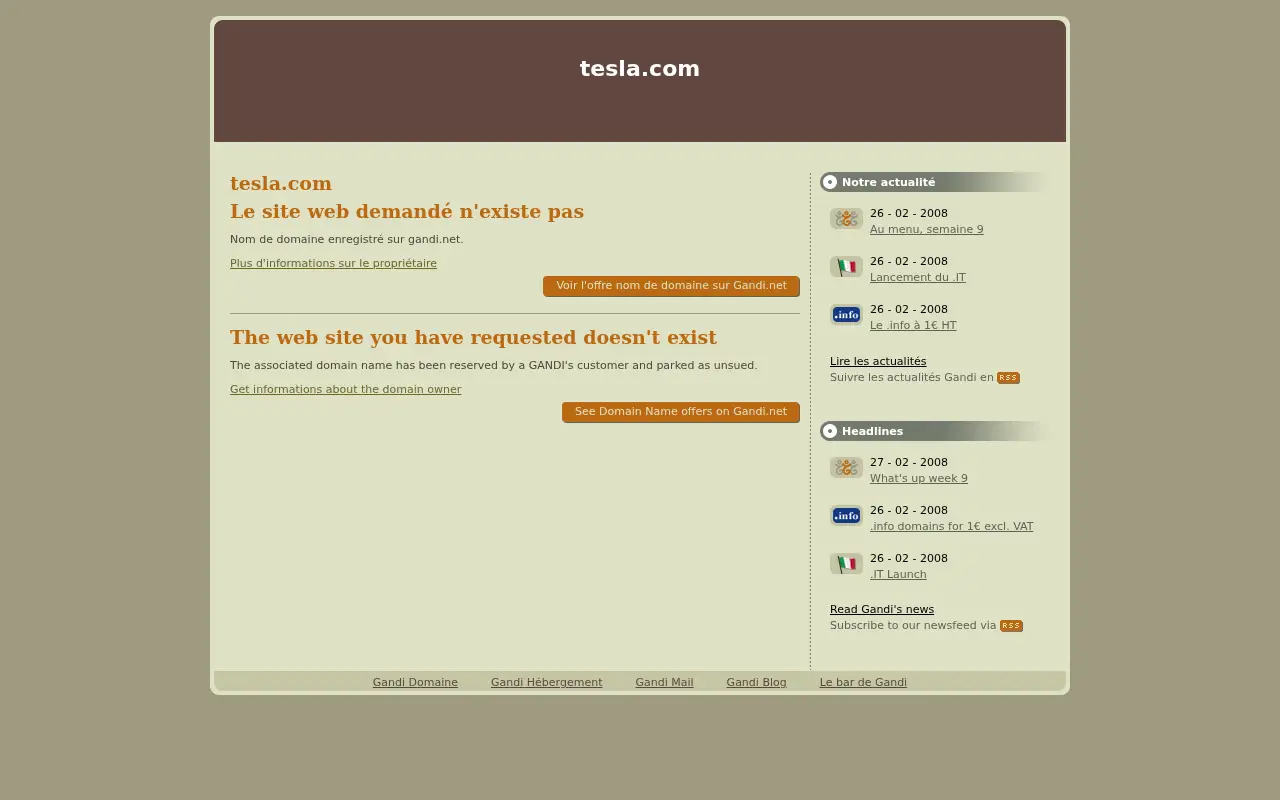Click the orange 'tesla.com' heading in the content
This screenshot has height=800, width=1280.
tap(281, 184)
